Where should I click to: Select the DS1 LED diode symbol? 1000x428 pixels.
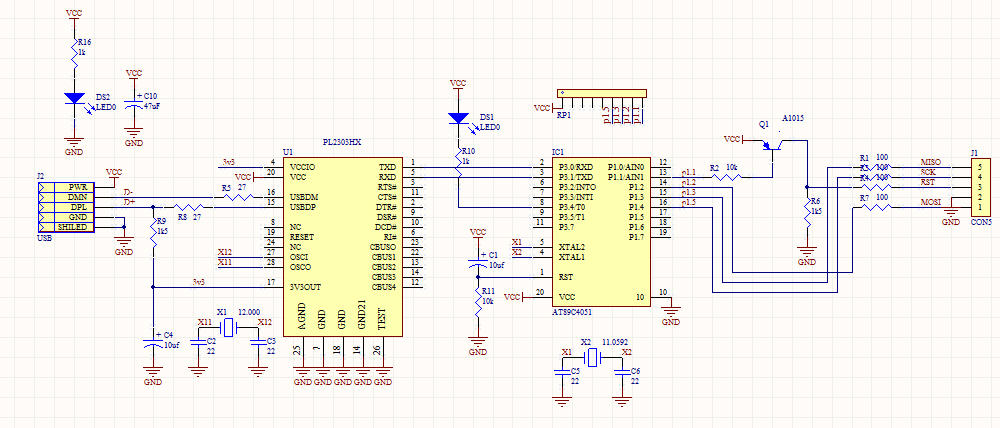point(458,118)
